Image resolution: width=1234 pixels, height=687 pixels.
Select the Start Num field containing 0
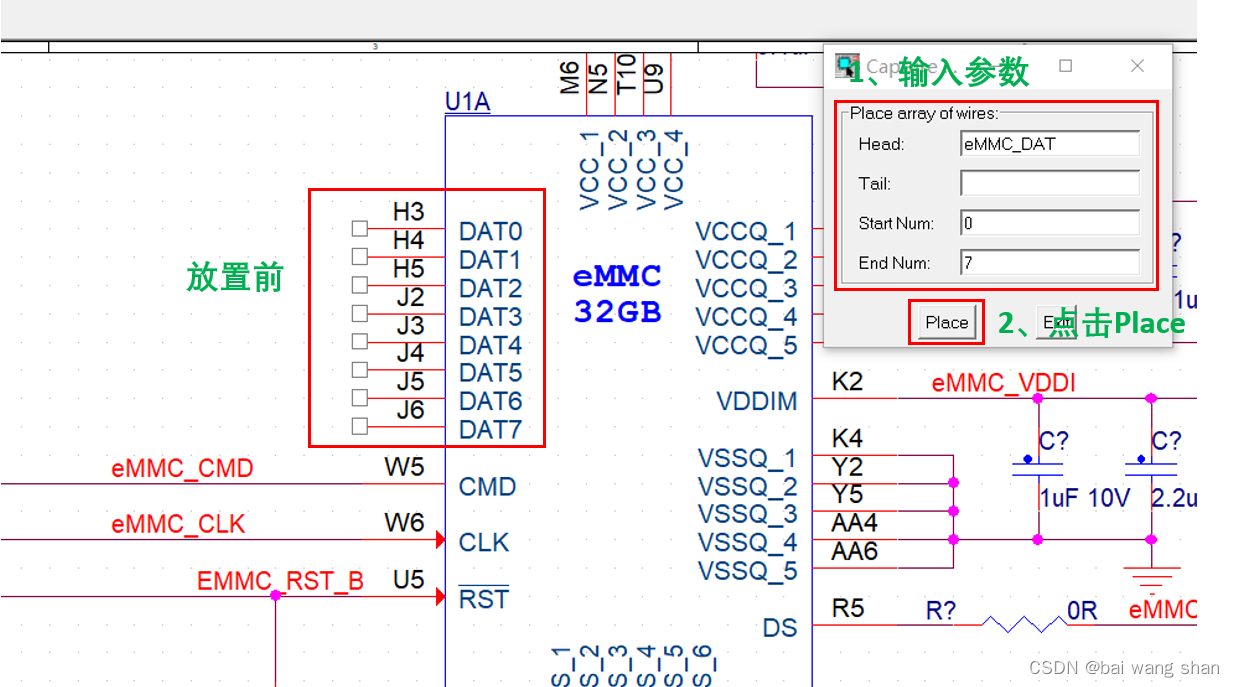coord(1049,222)
